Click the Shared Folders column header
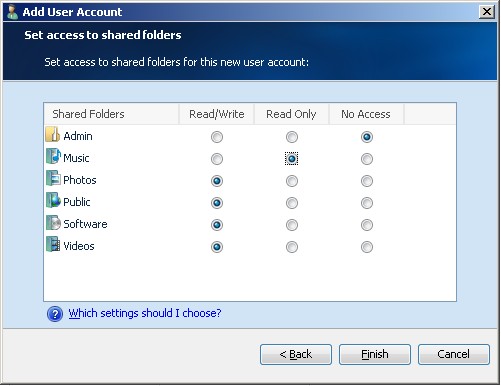 pyautogui.click(x=112, y=114)
